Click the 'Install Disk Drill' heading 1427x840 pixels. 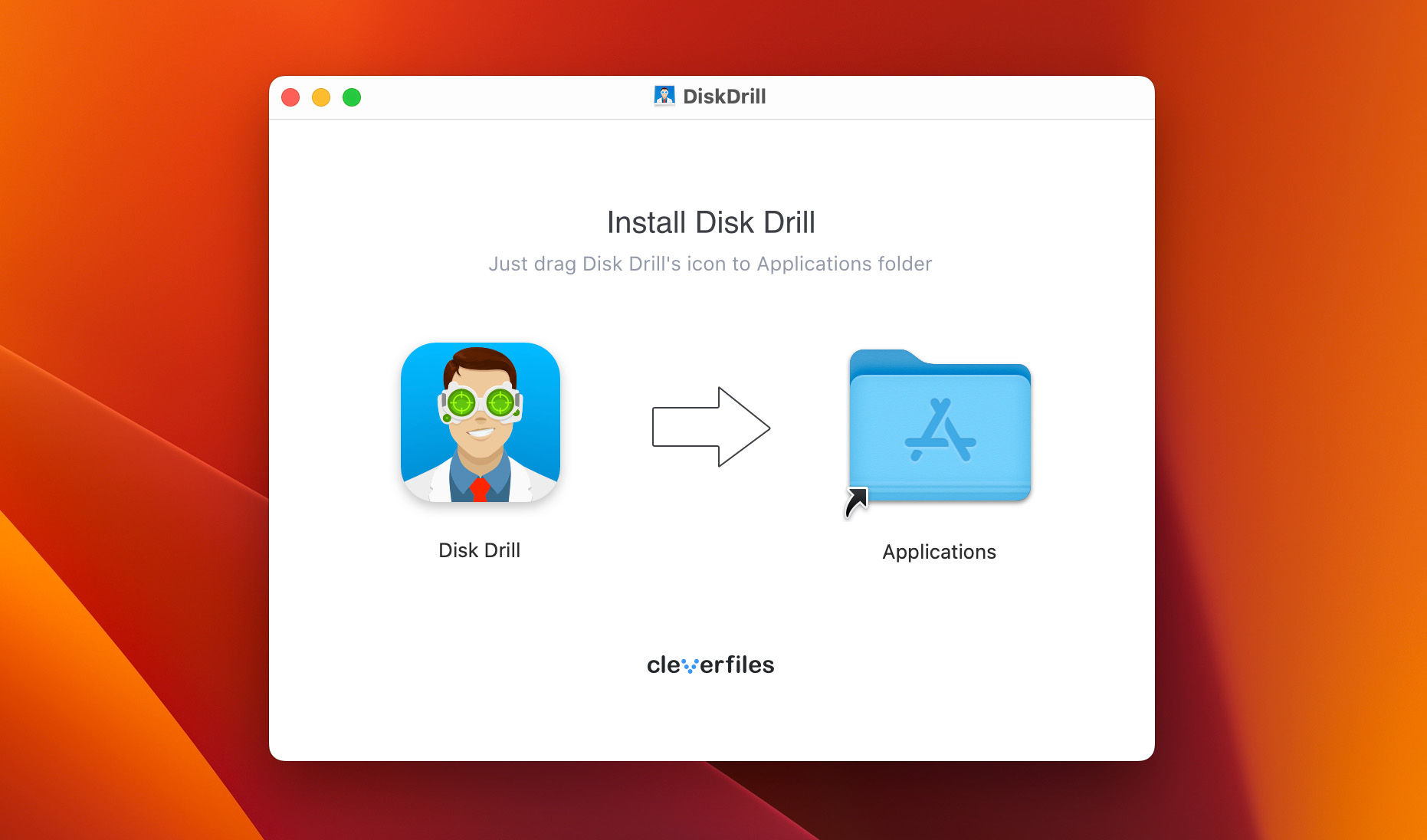[711, 222]
